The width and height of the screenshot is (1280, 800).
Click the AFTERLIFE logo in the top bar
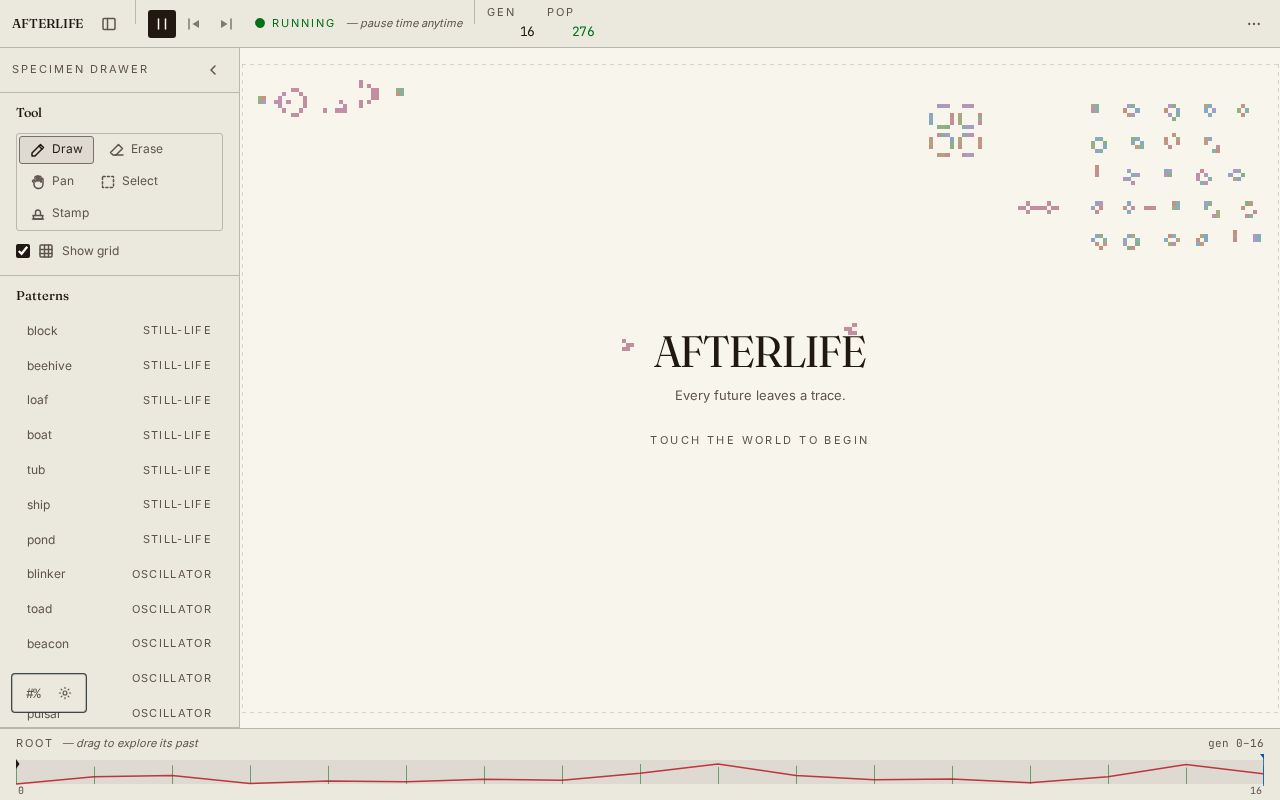tap(48, 24)
